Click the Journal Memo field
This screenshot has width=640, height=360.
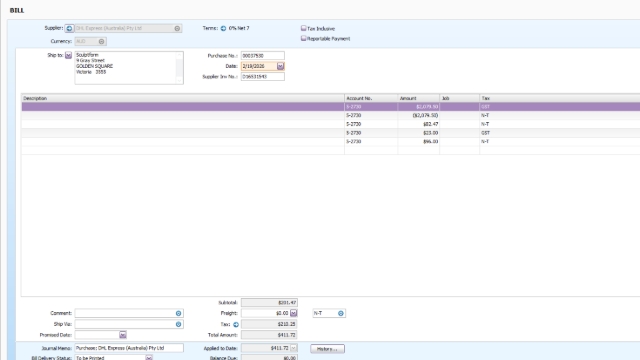pos(129,348)
